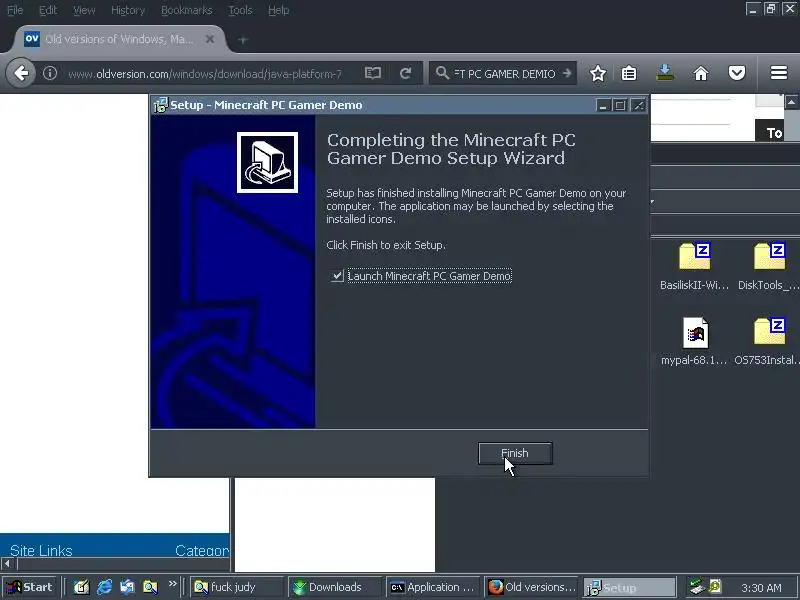Click the Setup window title bar icon
The width and height of the screenshot is (800, 600).
click(x=160, y=105)
